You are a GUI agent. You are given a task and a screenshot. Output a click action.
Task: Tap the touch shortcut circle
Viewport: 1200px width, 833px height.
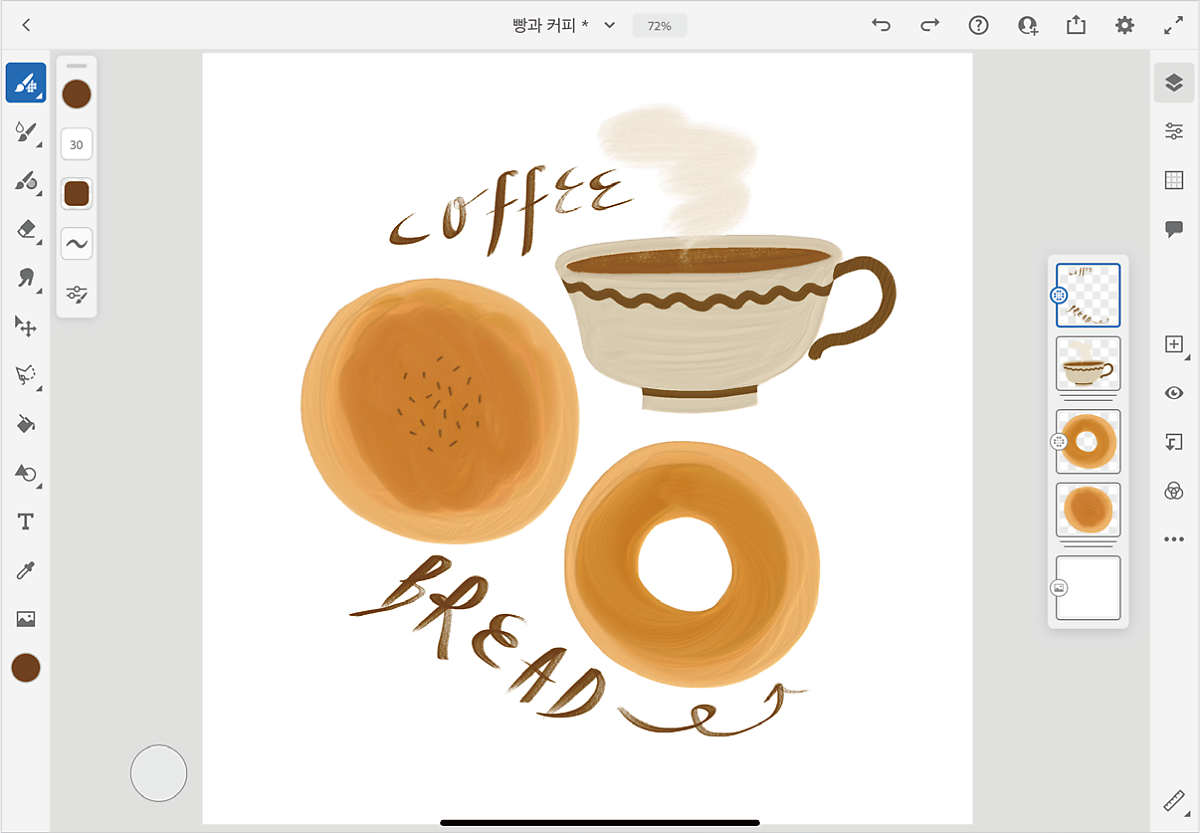click(159, 773)
